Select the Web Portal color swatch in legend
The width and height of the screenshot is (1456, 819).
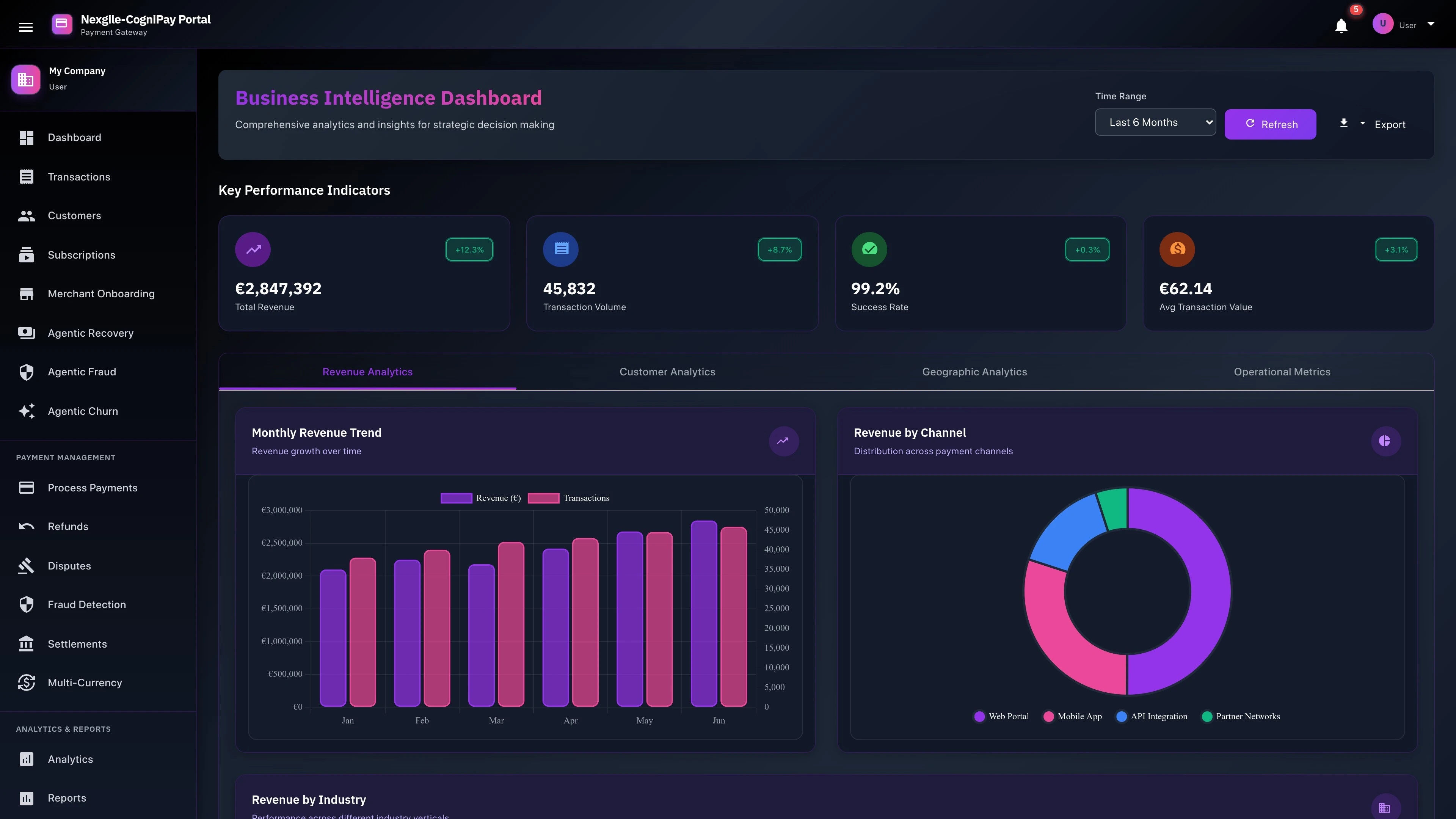pos(979,716)
